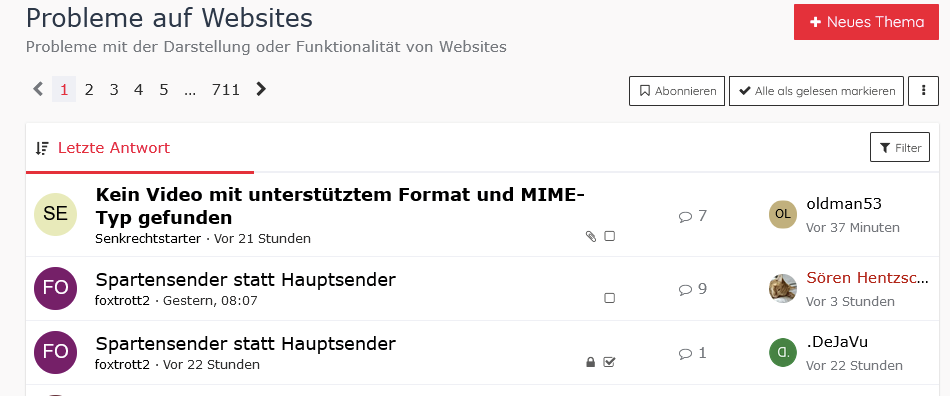Image resolution: width=950 pixels, height=396 pixels.
Task: Toggle the checked box of thread with 1 reply
Action: 610,362
